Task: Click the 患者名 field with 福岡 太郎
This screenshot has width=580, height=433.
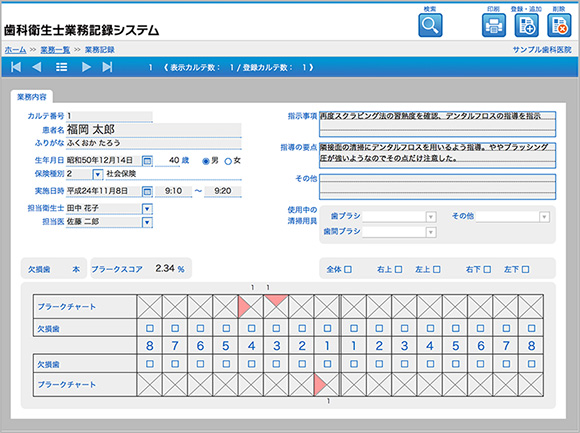Action: [x=154, y=130]
